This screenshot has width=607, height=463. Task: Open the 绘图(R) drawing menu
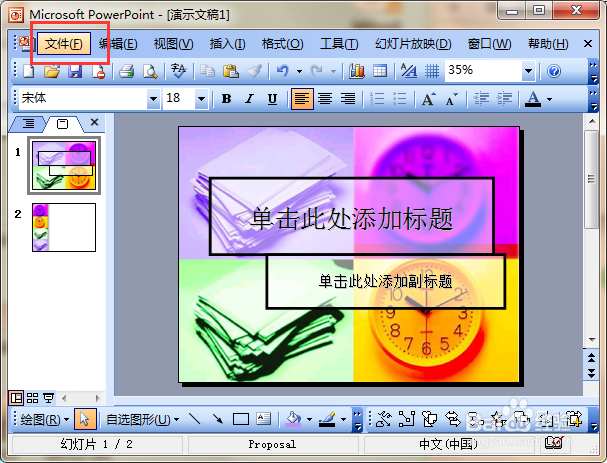click(x=44, y=420)
